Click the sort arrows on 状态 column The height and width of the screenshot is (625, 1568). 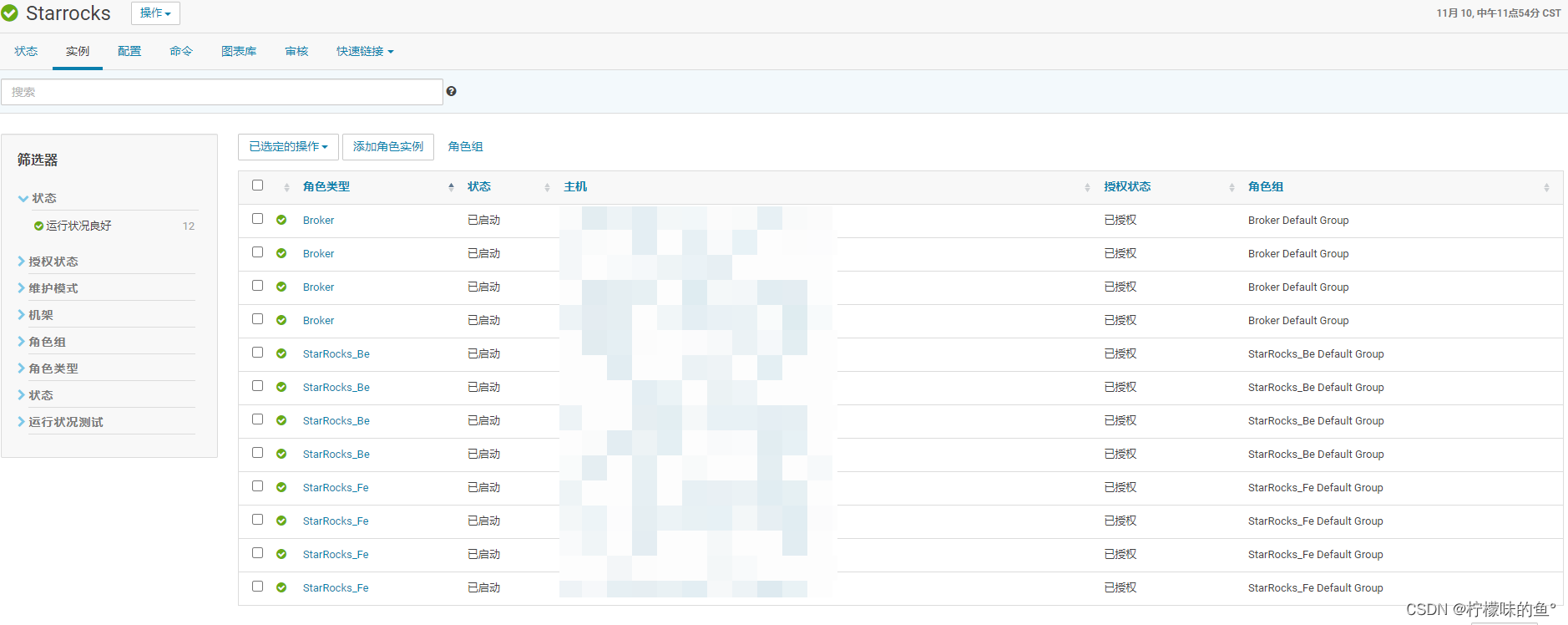(x=547, y=187)
